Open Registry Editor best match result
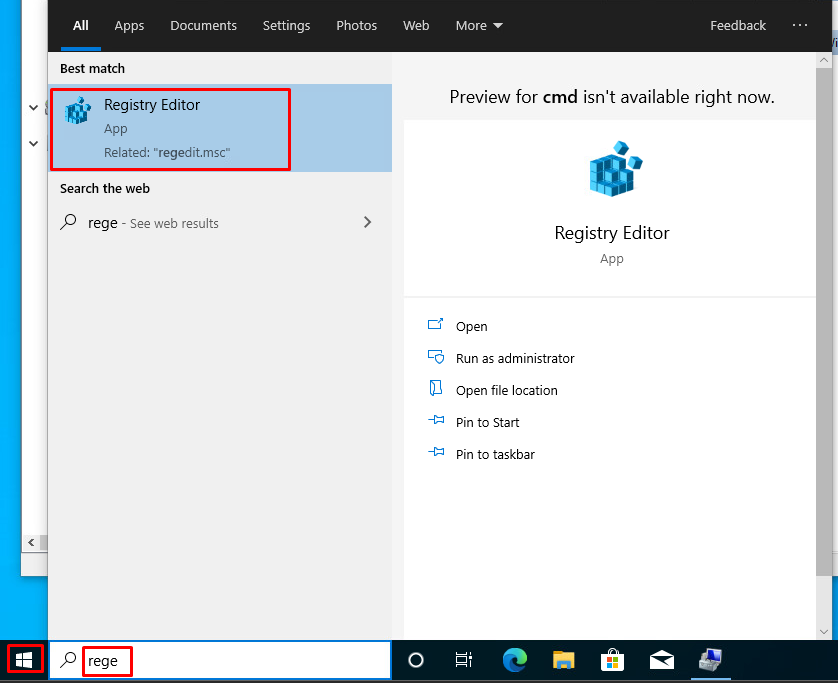Screen dimensions: 838x683 (220, 128)
